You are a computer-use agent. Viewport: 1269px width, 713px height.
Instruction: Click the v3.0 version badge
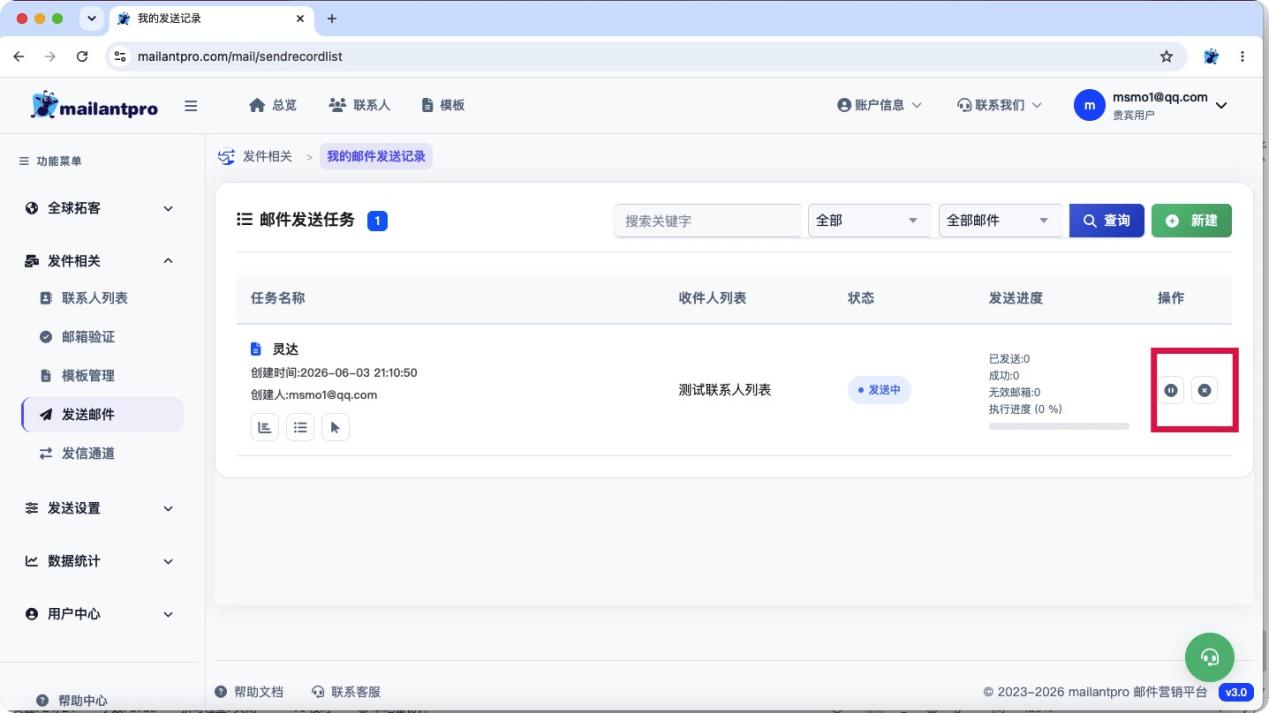click(1236, 692)
